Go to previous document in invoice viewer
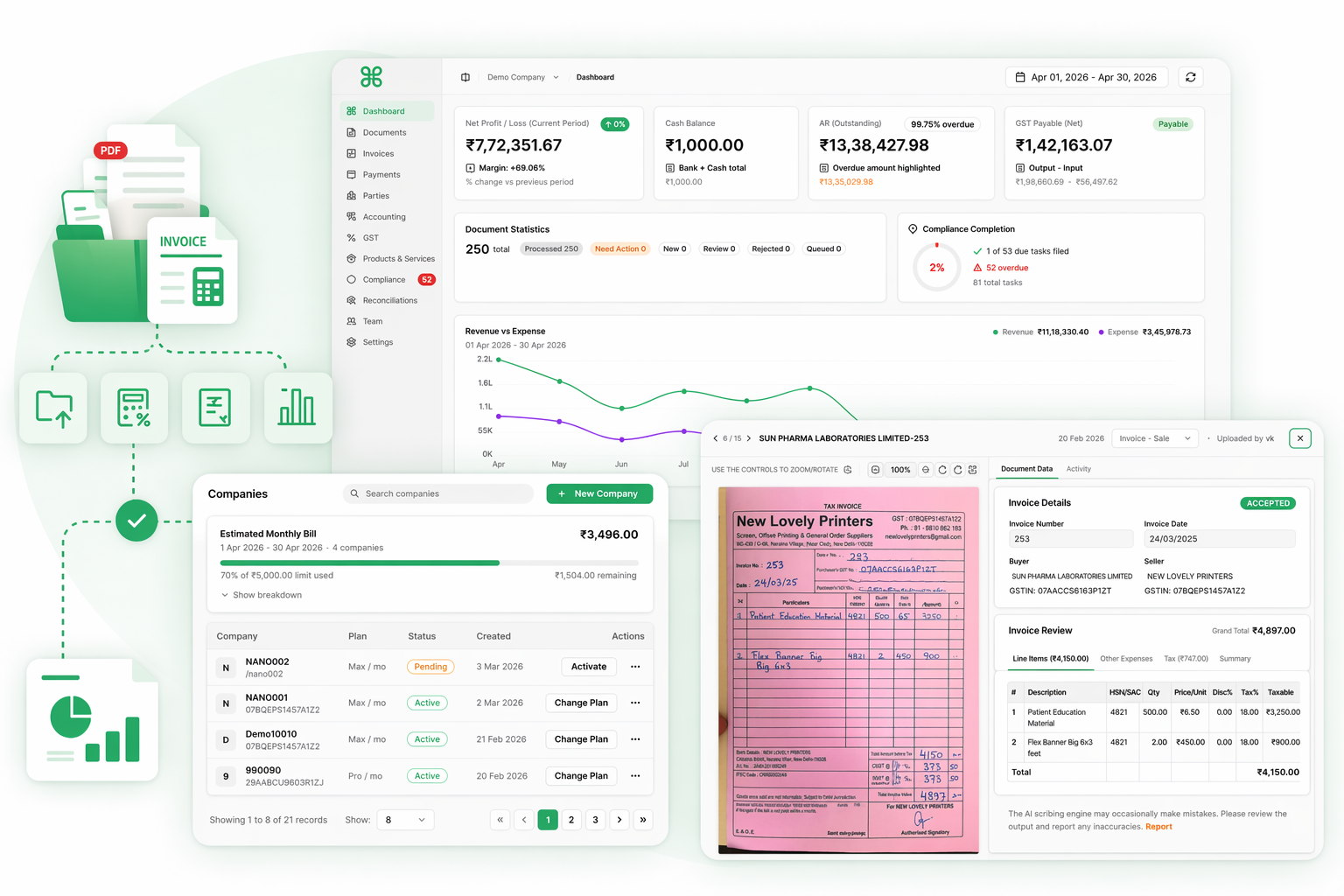This screenshot has height=896, width=1344. coord(715,438)
